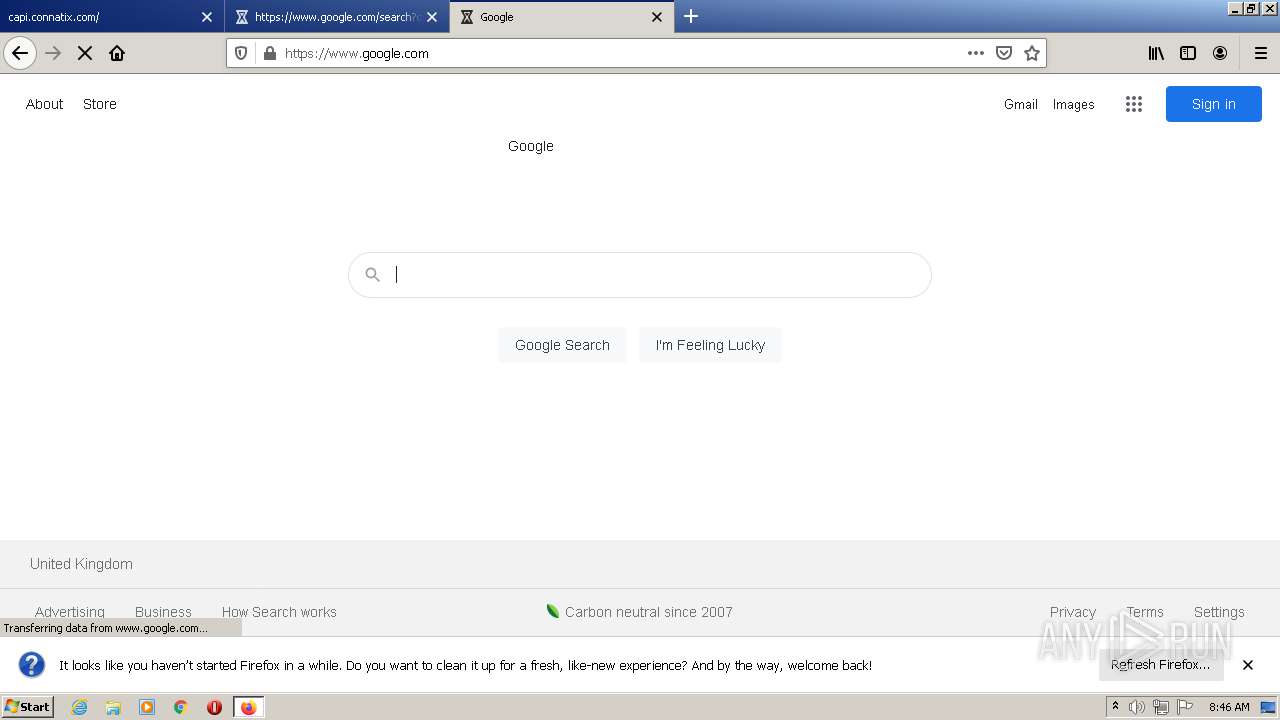Open media player taskbar icon
This screenshot has height=720, width=1280.
[x=147, y=707]
